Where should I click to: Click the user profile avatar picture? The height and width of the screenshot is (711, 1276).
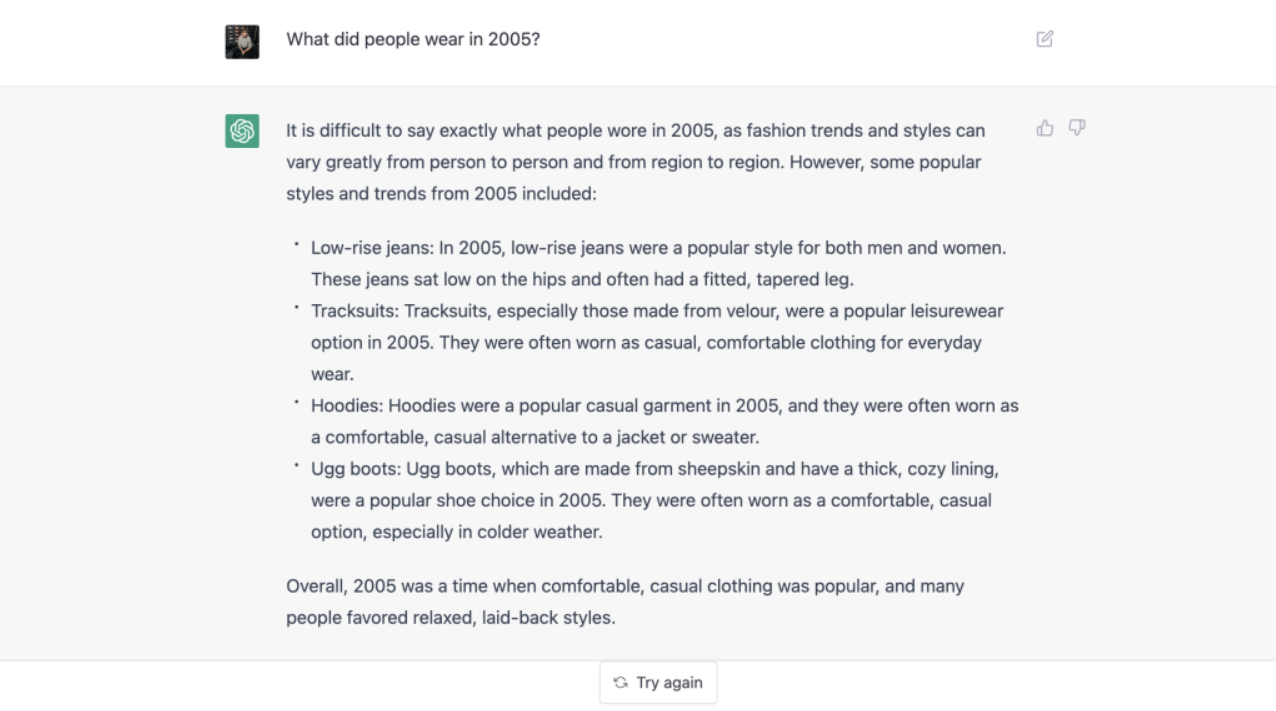(x=242, y=42)
